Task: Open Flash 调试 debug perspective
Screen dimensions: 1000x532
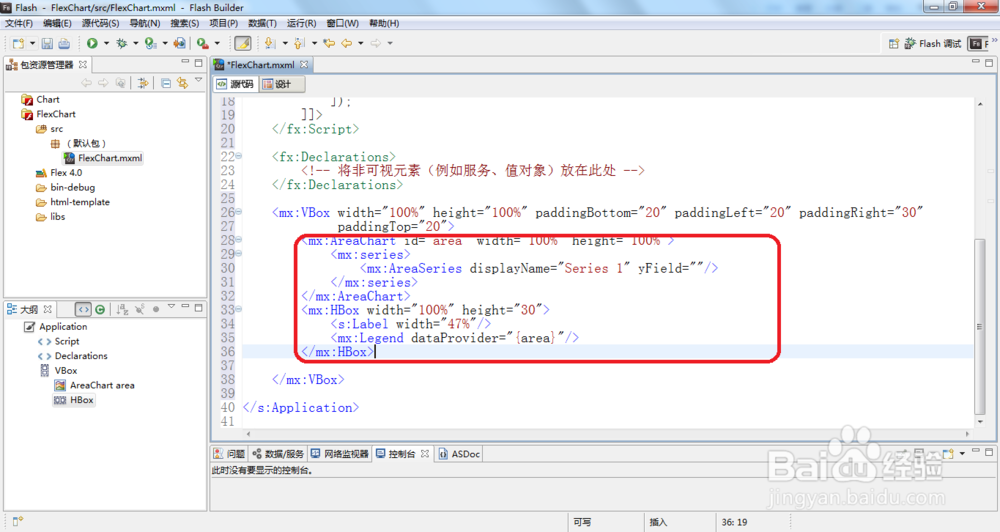Action: point(933,43)
